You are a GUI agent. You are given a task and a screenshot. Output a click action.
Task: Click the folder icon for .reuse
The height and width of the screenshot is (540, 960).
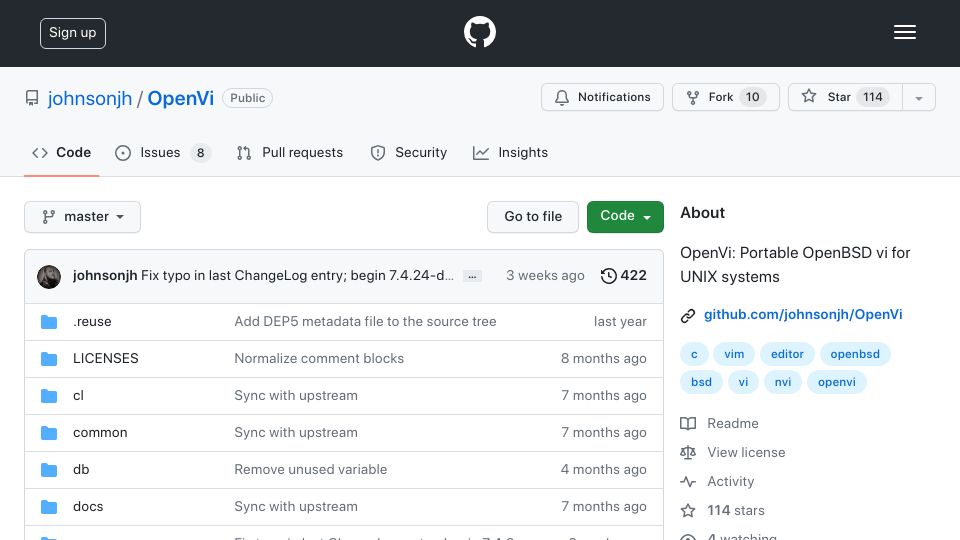(x=49, y=322)
